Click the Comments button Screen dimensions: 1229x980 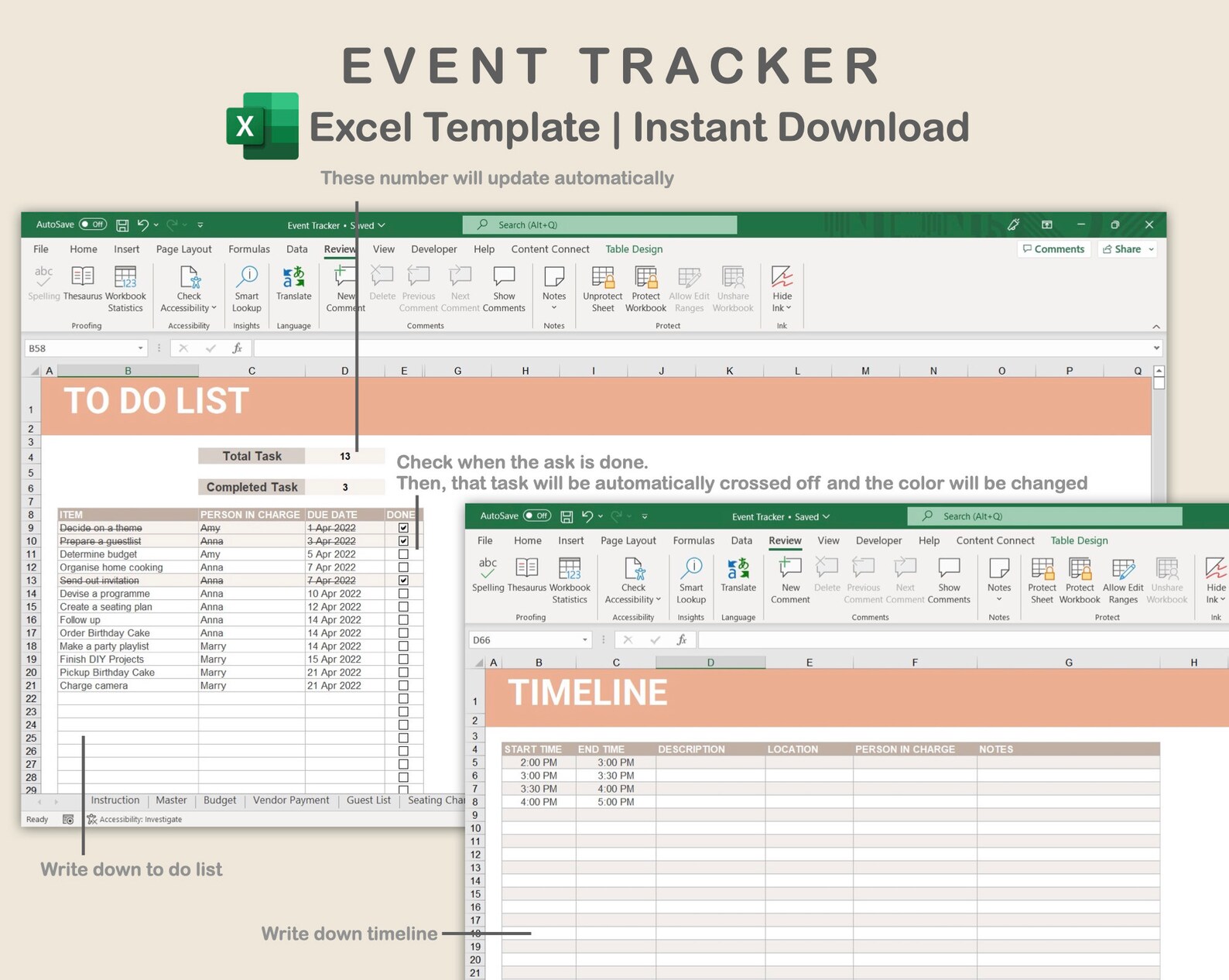point(1054,249)
